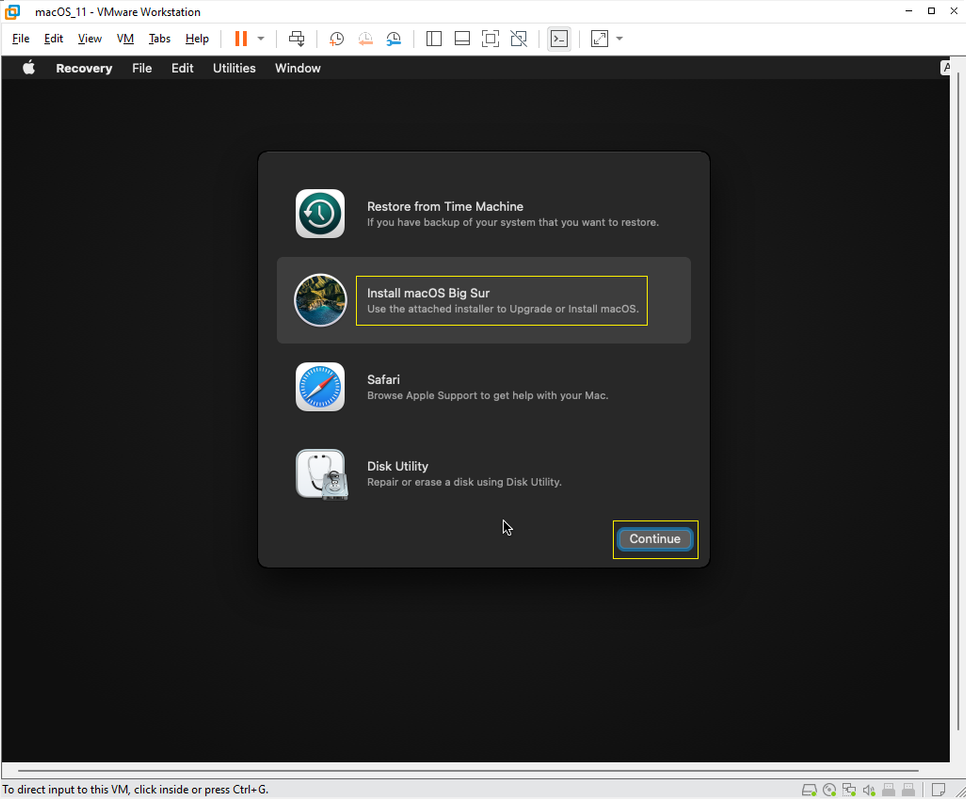Click the Time Machine icon
Screen dimensions: 966x800
tap(320, 214)
